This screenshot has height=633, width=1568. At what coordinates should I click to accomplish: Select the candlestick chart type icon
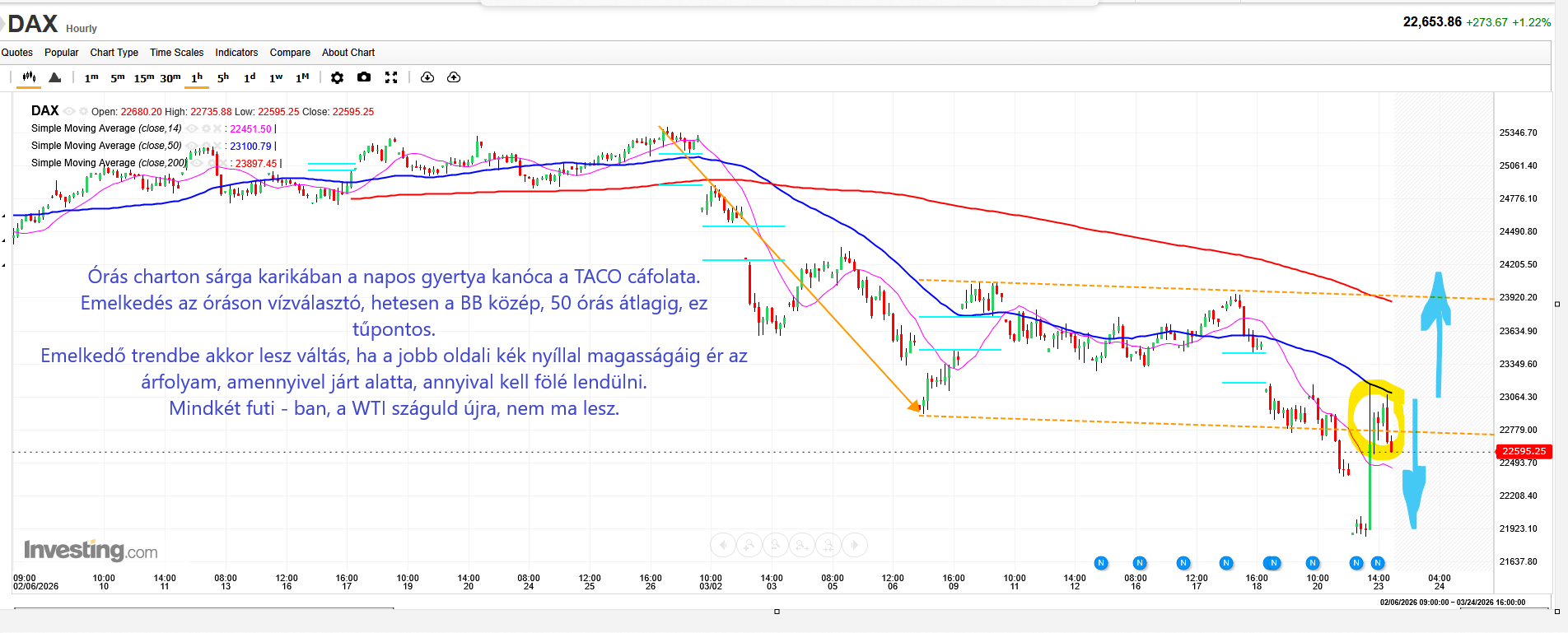29,77
